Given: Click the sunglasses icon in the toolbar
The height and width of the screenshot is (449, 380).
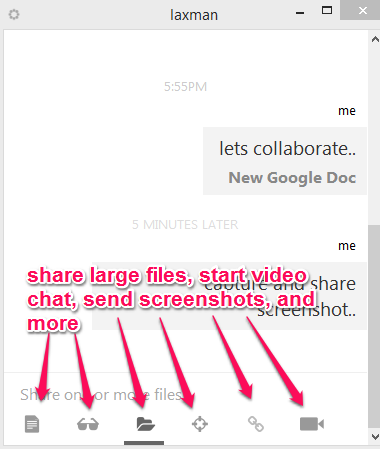Looking at the screenshot, I should [x=88, y=424].
